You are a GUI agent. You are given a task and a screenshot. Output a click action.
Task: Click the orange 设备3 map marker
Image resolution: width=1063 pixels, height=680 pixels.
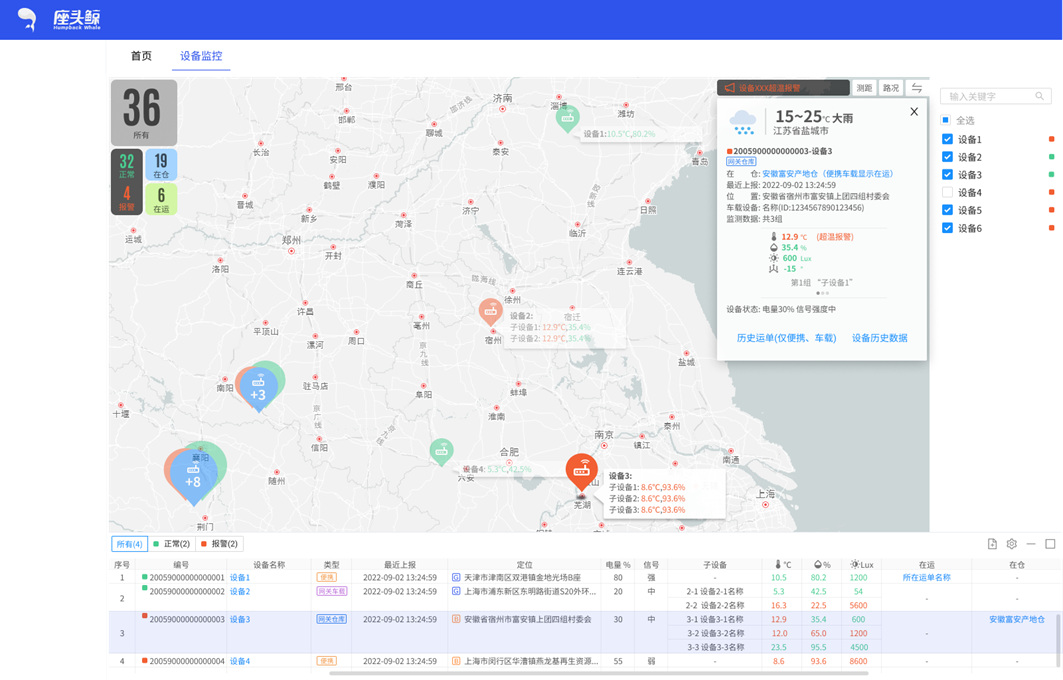pos(581,470)
